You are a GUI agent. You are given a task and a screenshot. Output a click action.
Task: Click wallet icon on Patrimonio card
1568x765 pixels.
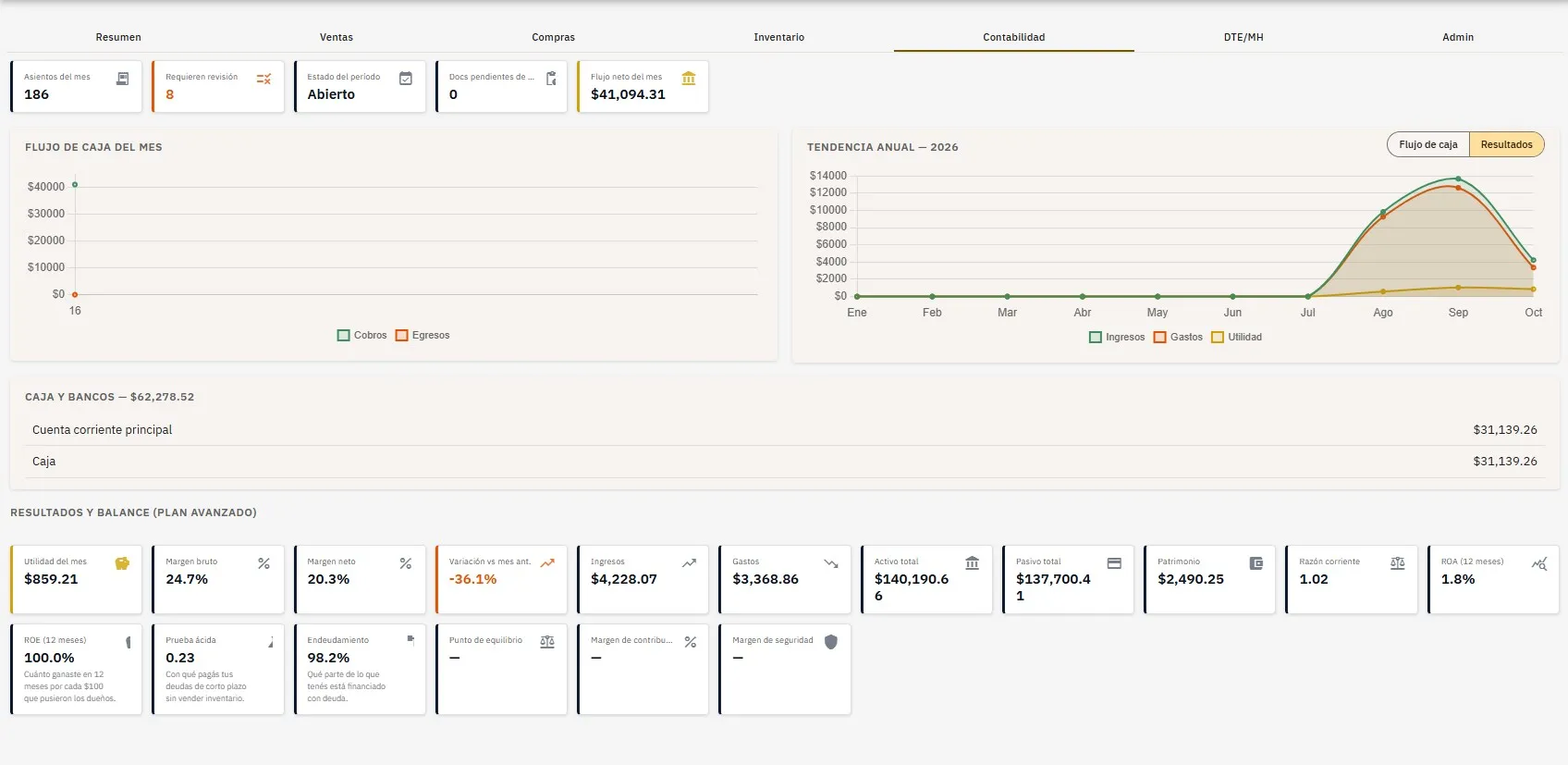click(x=1256, y=563)
